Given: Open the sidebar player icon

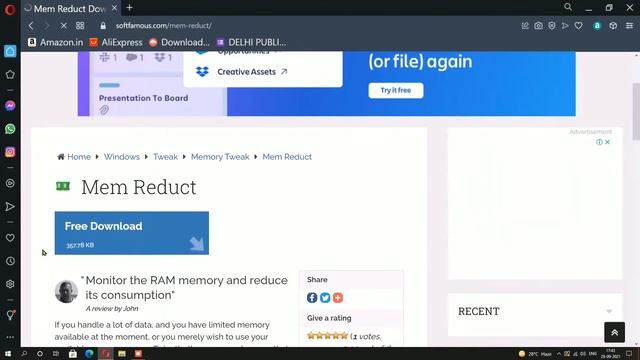Looking at the screenshot, I should (x=10, y=183).
